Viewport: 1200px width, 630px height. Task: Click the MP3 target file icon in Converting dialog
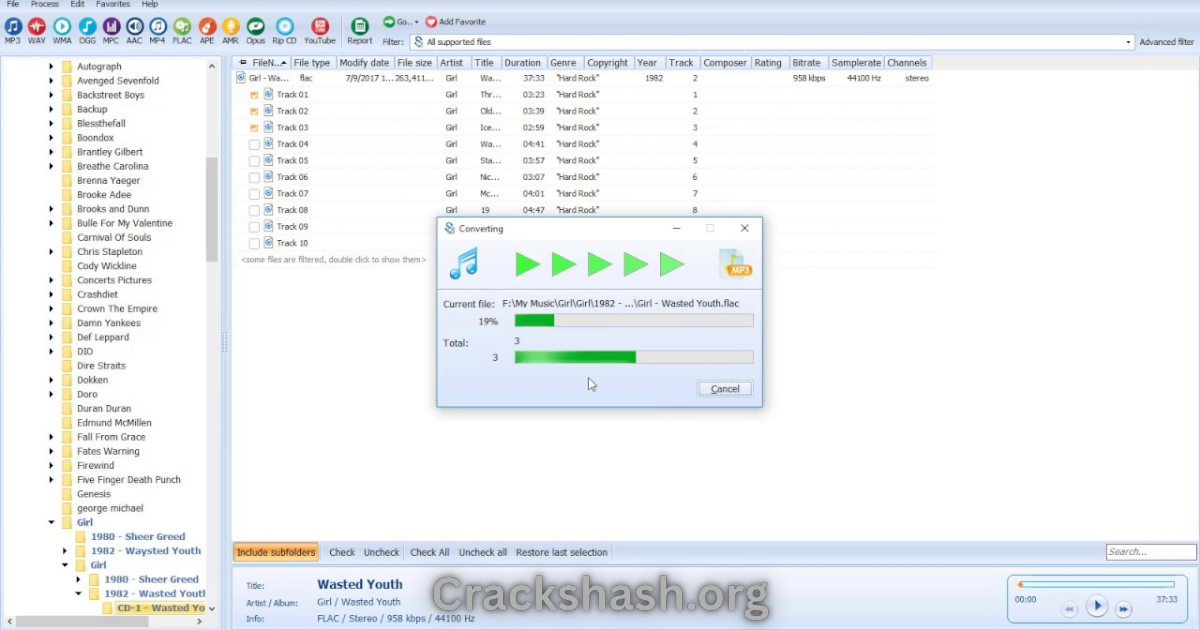point(735,264)
